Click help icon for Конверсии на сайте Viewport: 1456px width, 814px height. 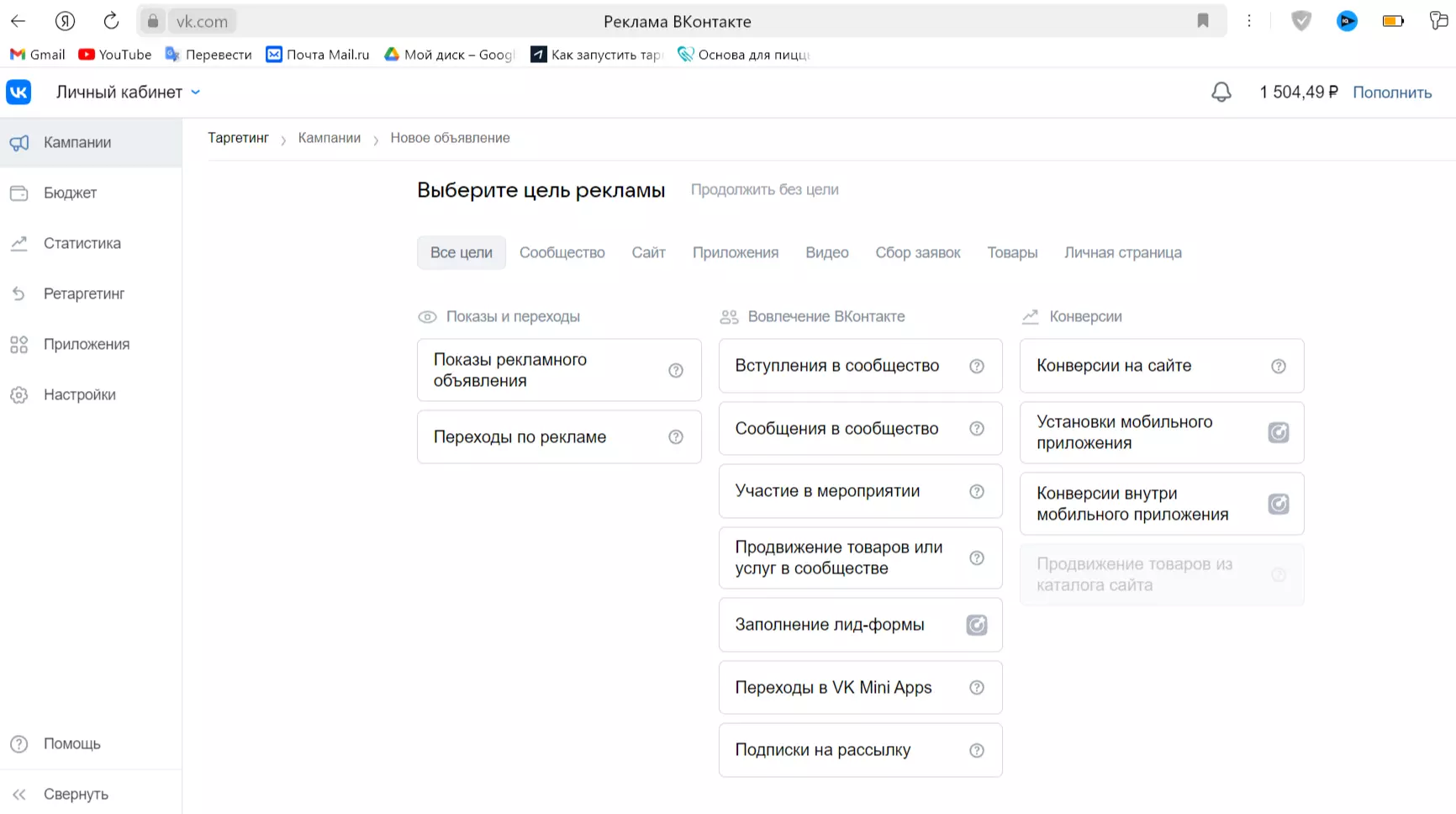pyautogui.click(x=1278, y=366)
